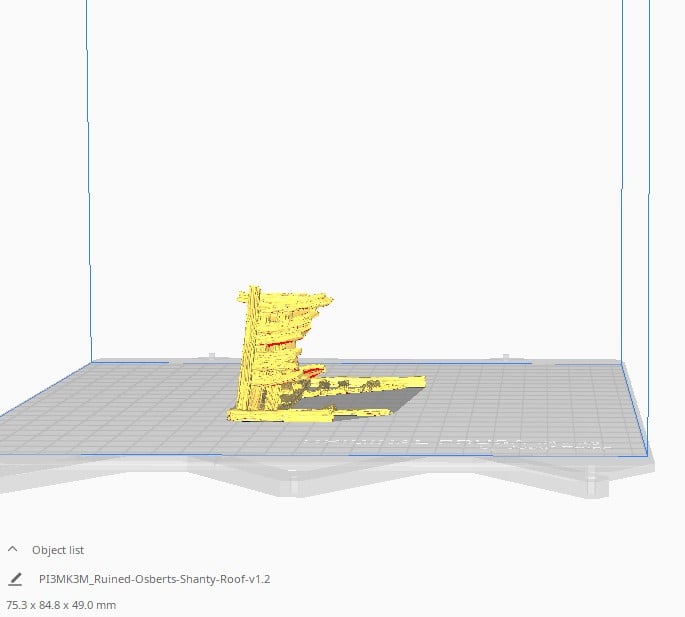Click the red overhang area on the model
Screen dimensions: 685x617
pyautogui.click(x=284, y=346)
